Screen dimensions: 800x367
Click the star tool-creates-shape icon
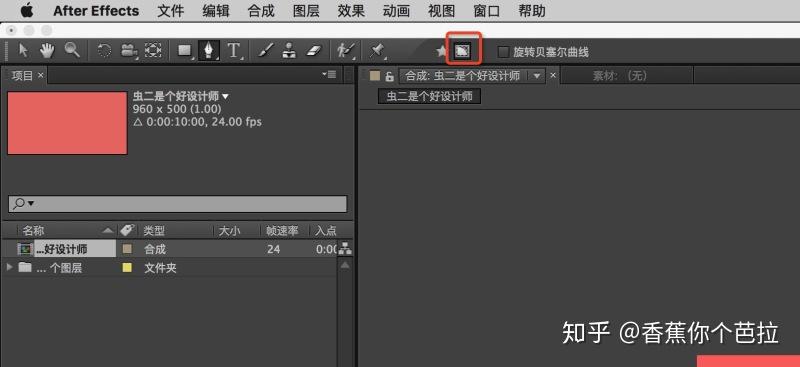click(441, 51)
